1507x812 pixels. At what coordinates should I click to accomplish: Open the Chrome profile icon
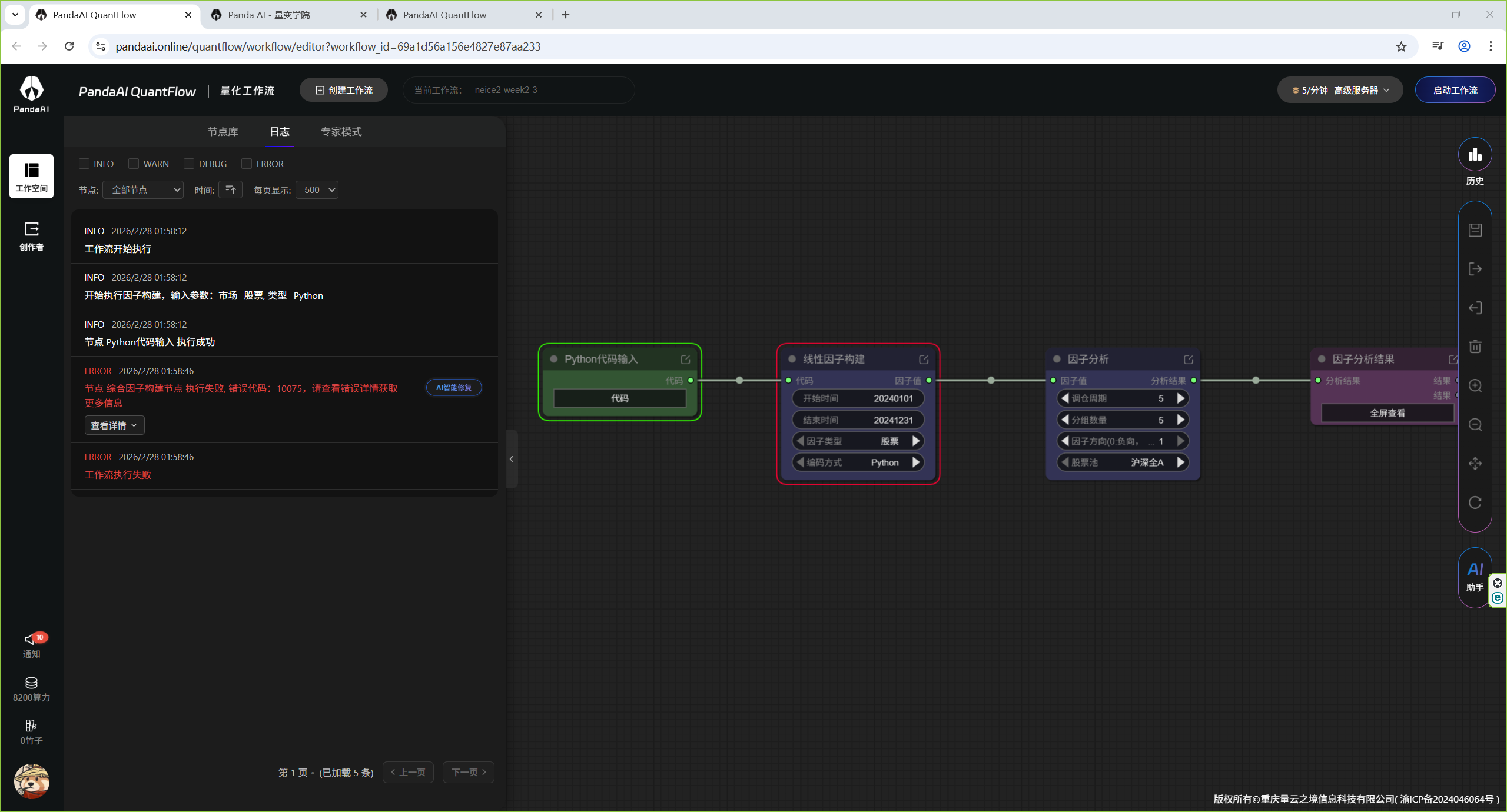1464,46
